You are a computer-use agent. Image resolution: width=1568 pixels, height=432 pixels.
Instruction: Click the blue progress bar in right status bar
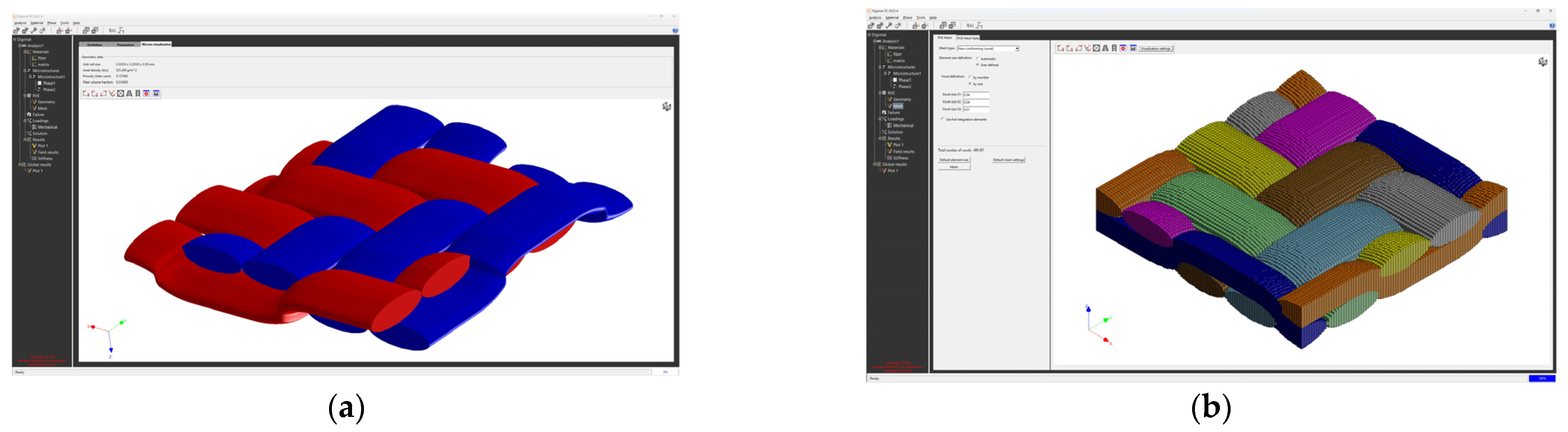click(x=1542, y=378)
